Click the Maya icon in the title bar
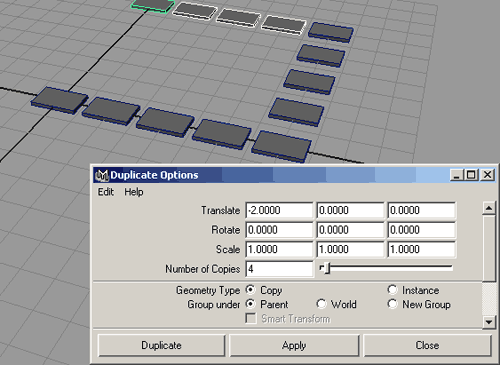 [102, 175]
